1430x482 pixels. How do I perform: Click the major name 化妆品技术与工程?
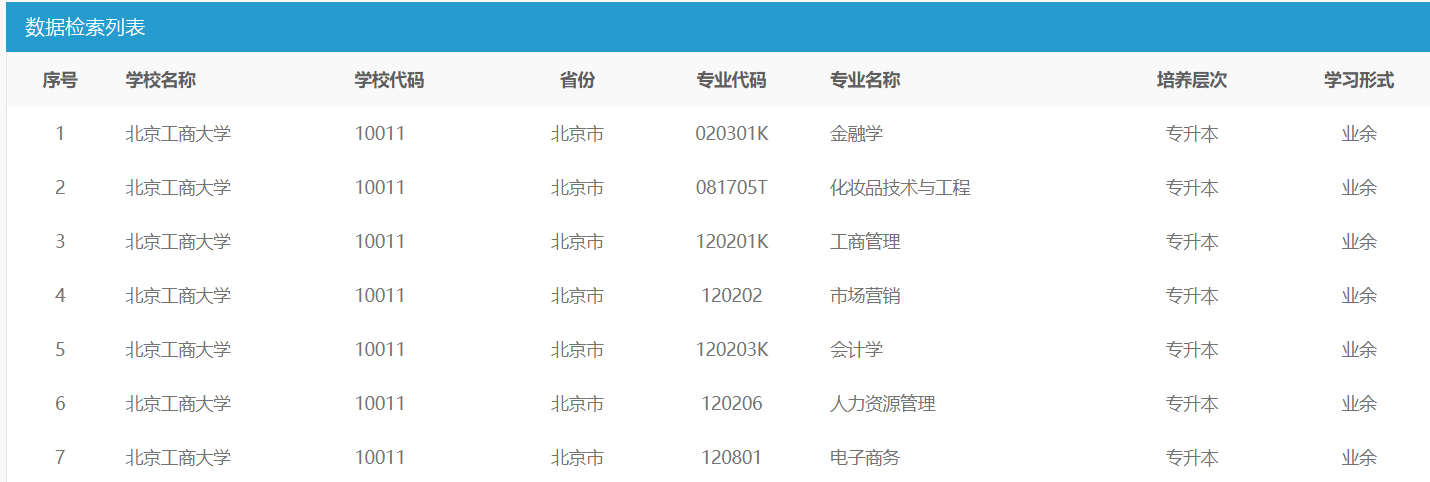click(900, 187)
